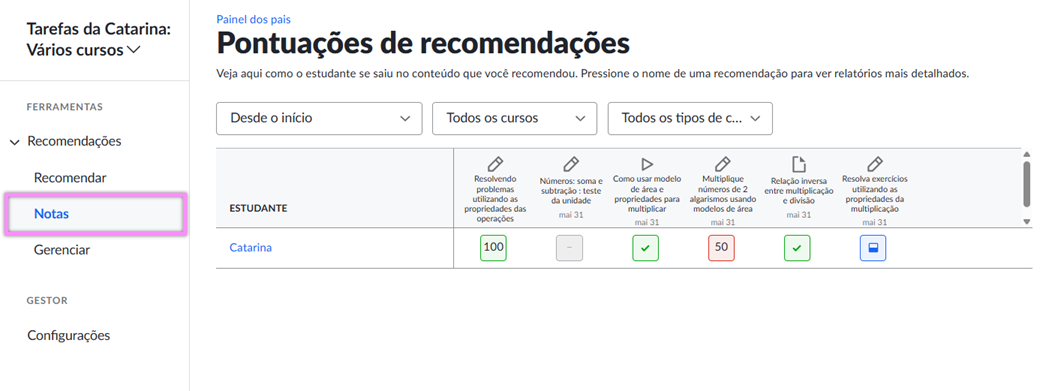Collapse the Recomendações section in sidebar

point(16,142)
